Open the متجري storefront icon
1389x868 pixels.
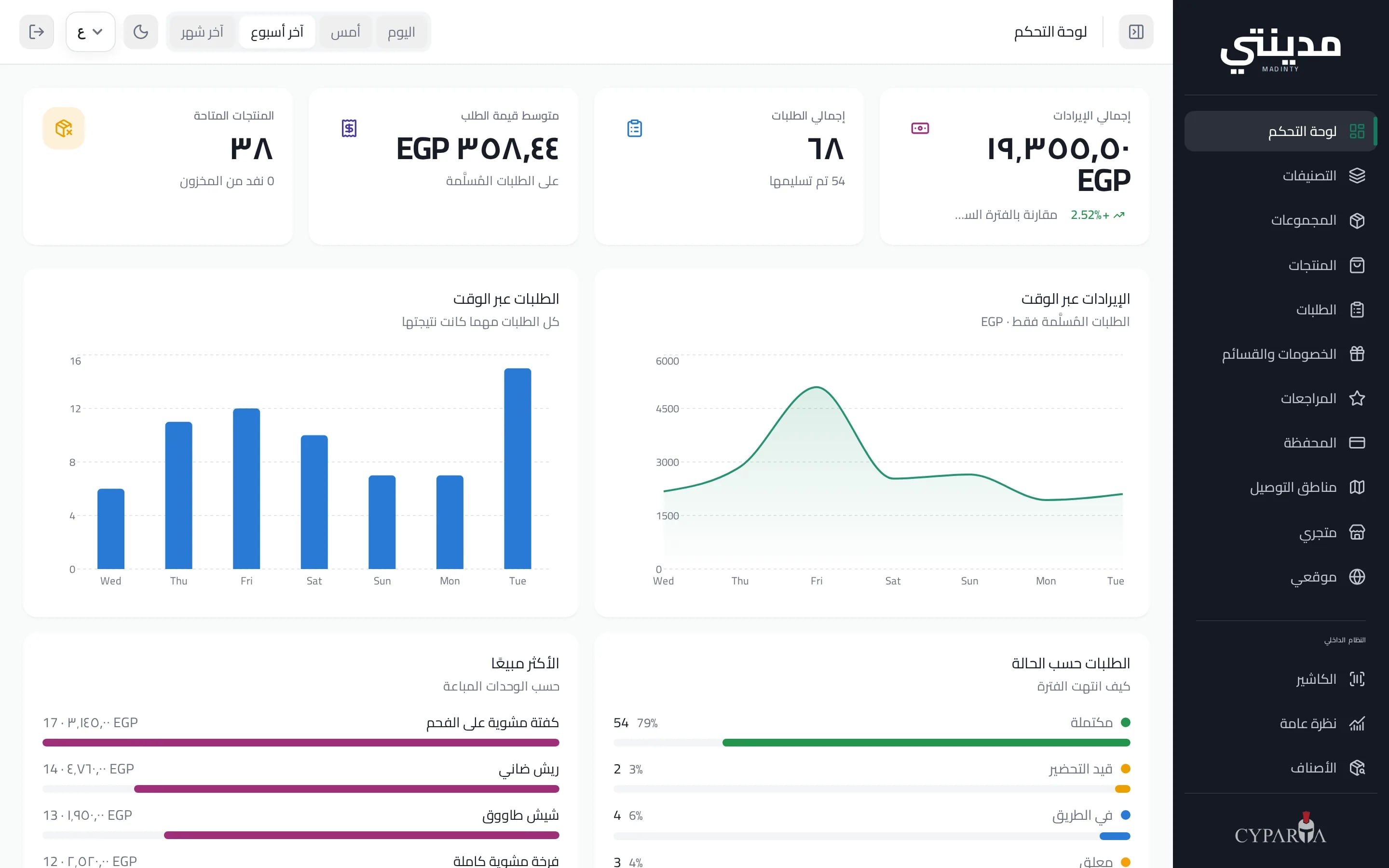click(x=1356, y=532)
